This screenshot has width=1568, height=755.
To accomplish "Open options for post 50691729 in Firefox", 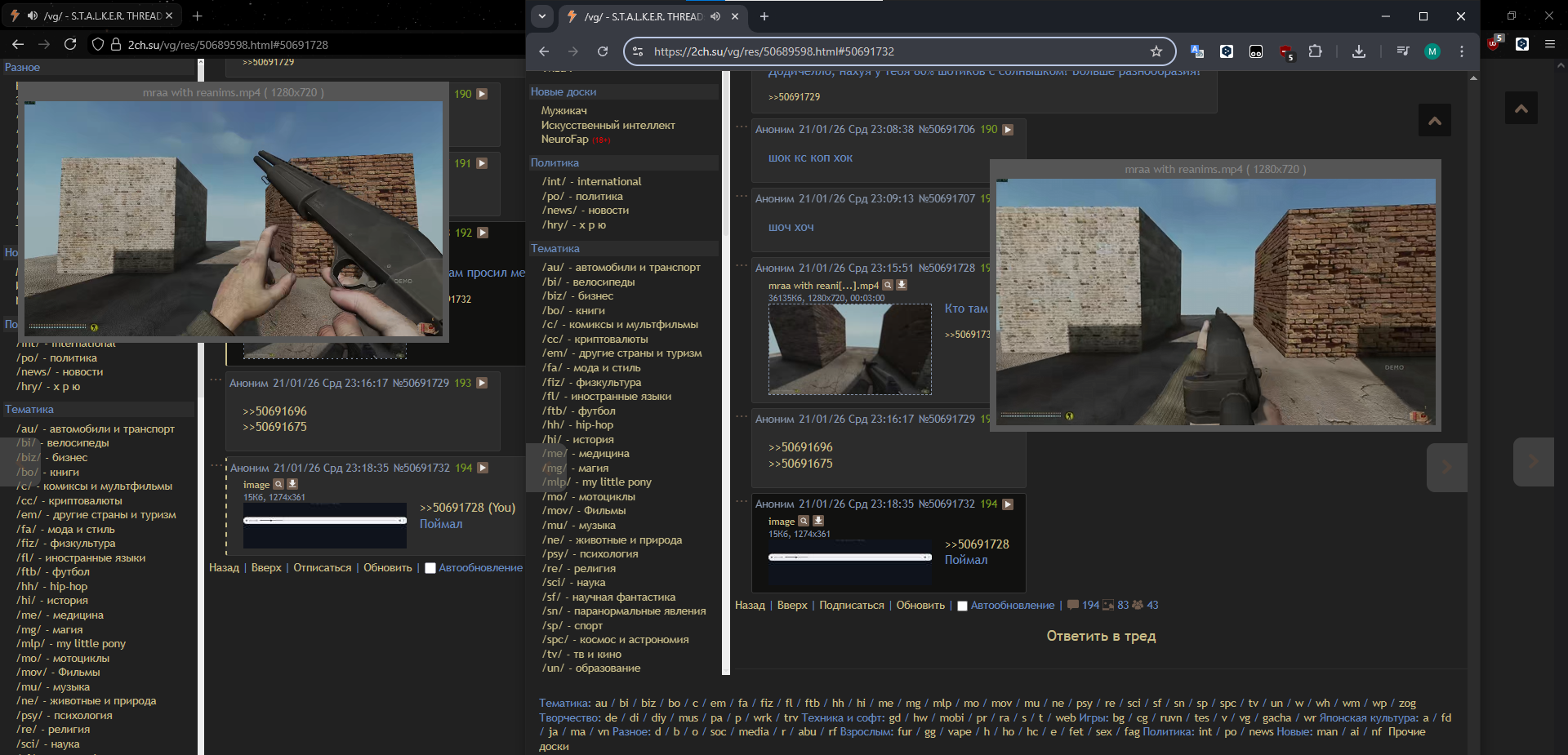I will (216, 380).
